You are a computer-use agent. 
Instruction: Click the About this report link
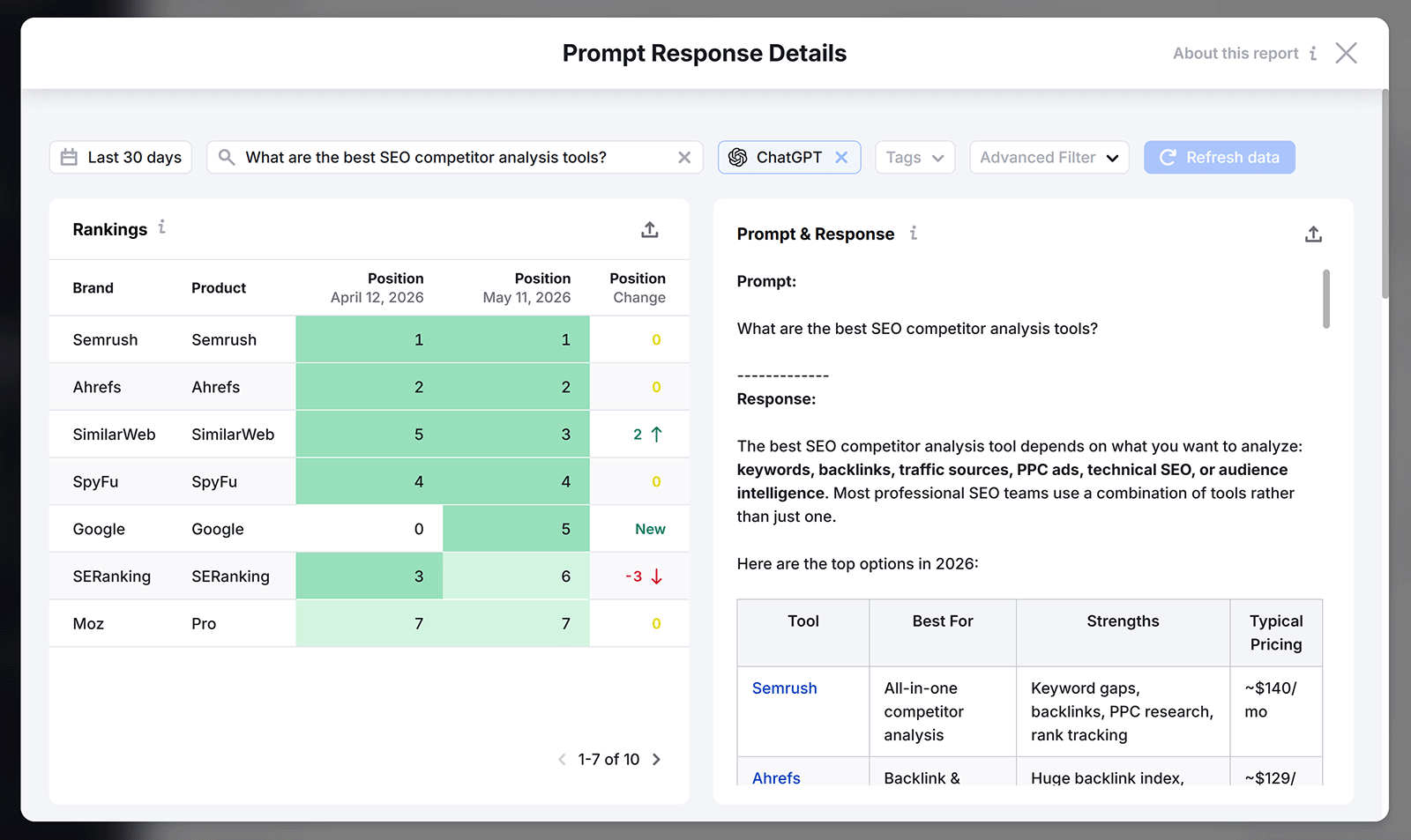tap(1236, 54)
